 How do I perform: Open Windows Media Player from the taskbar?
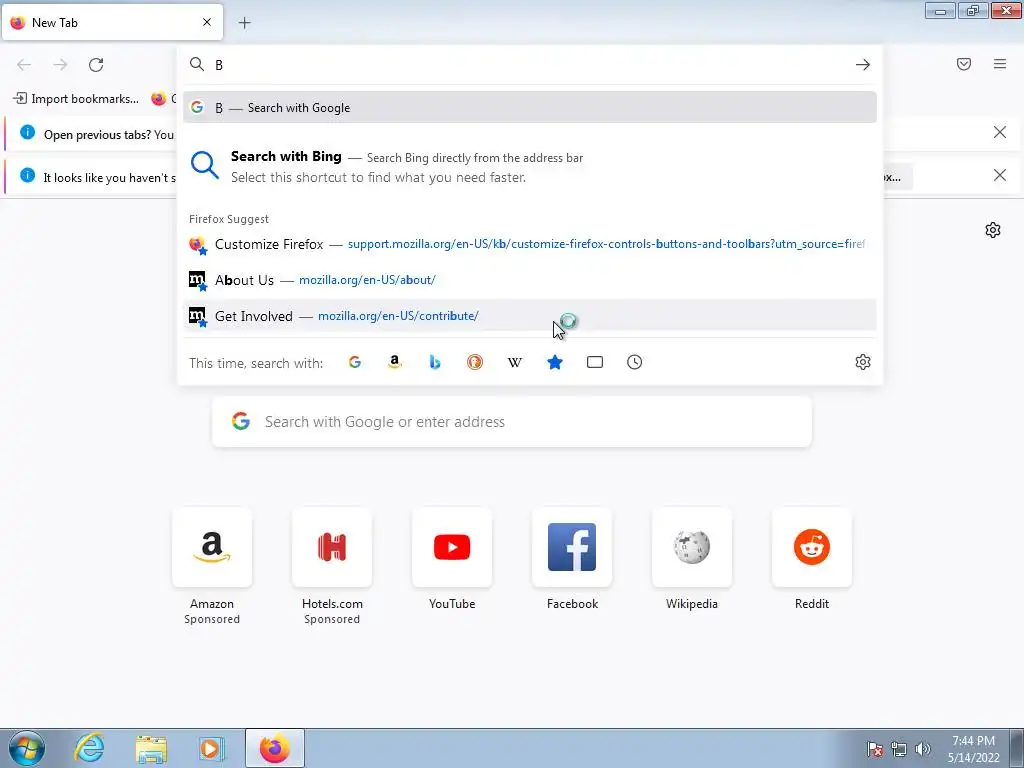(211, 748)
